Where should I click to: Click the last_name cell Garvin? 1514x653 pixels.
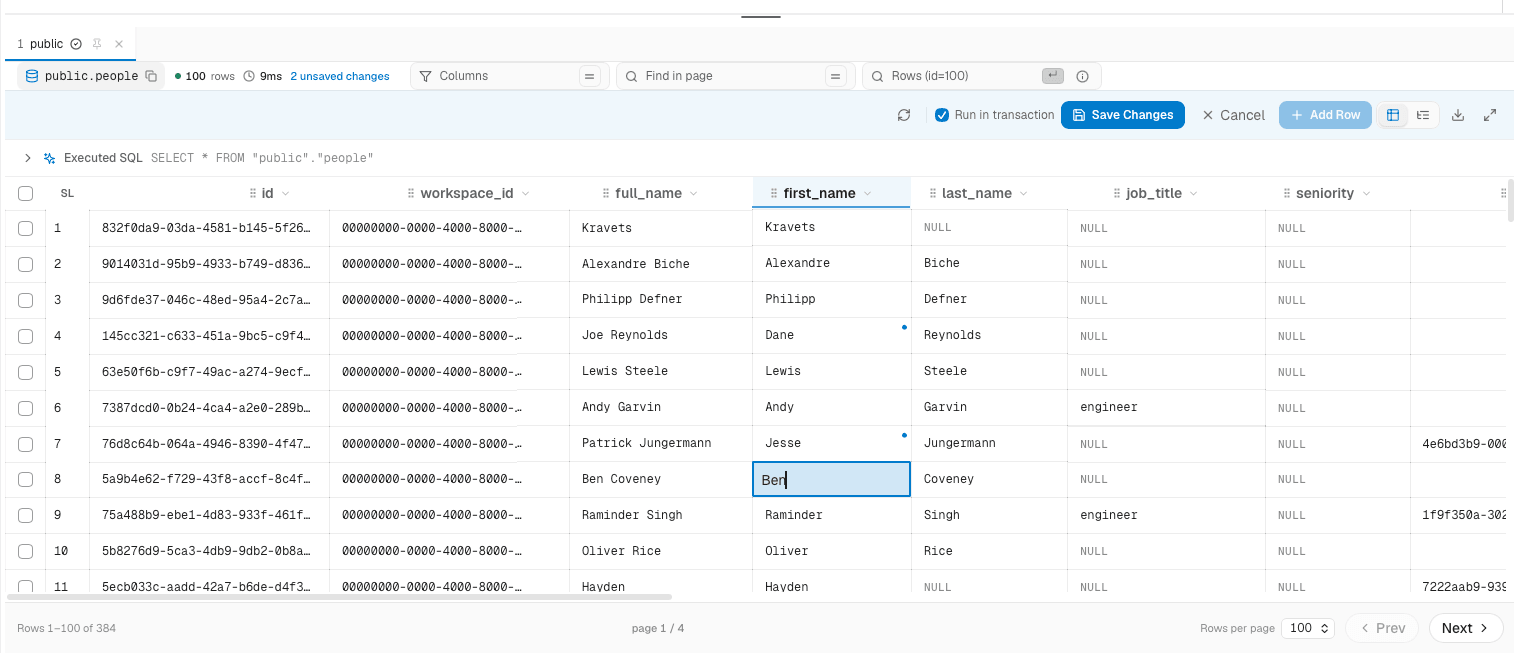(x=989, y=407)
